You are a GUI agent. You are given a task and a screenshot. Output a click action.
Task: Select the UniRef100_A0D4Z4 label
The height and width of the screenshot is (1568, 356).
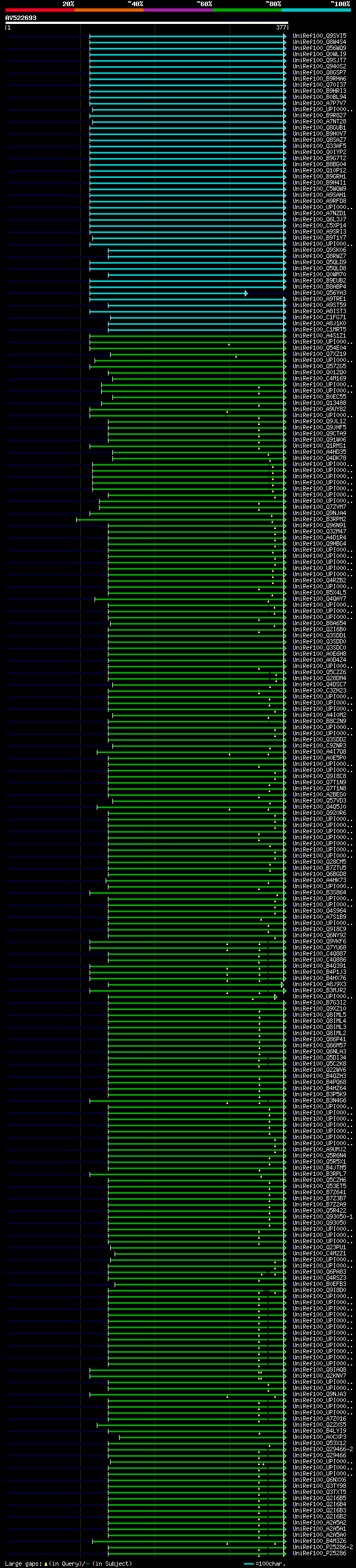click(319, 660)
